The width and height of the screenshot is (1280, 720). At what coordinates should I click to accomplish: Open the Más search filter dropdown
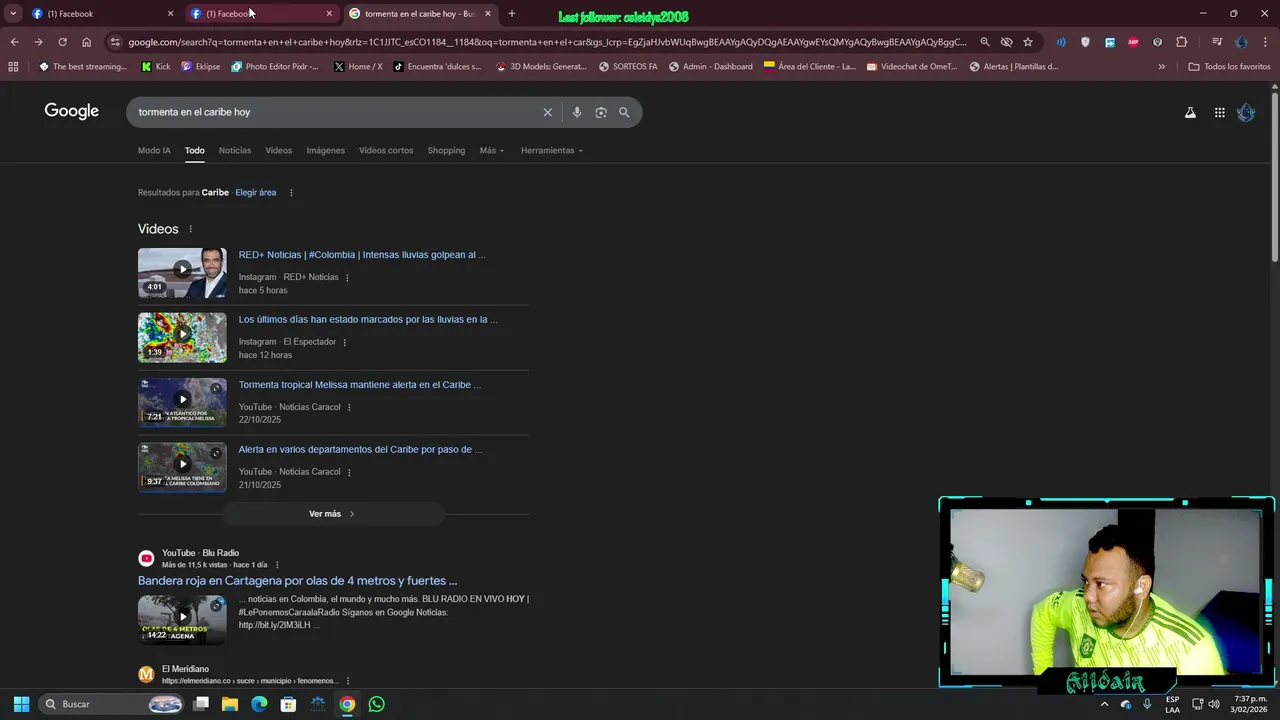492,150
